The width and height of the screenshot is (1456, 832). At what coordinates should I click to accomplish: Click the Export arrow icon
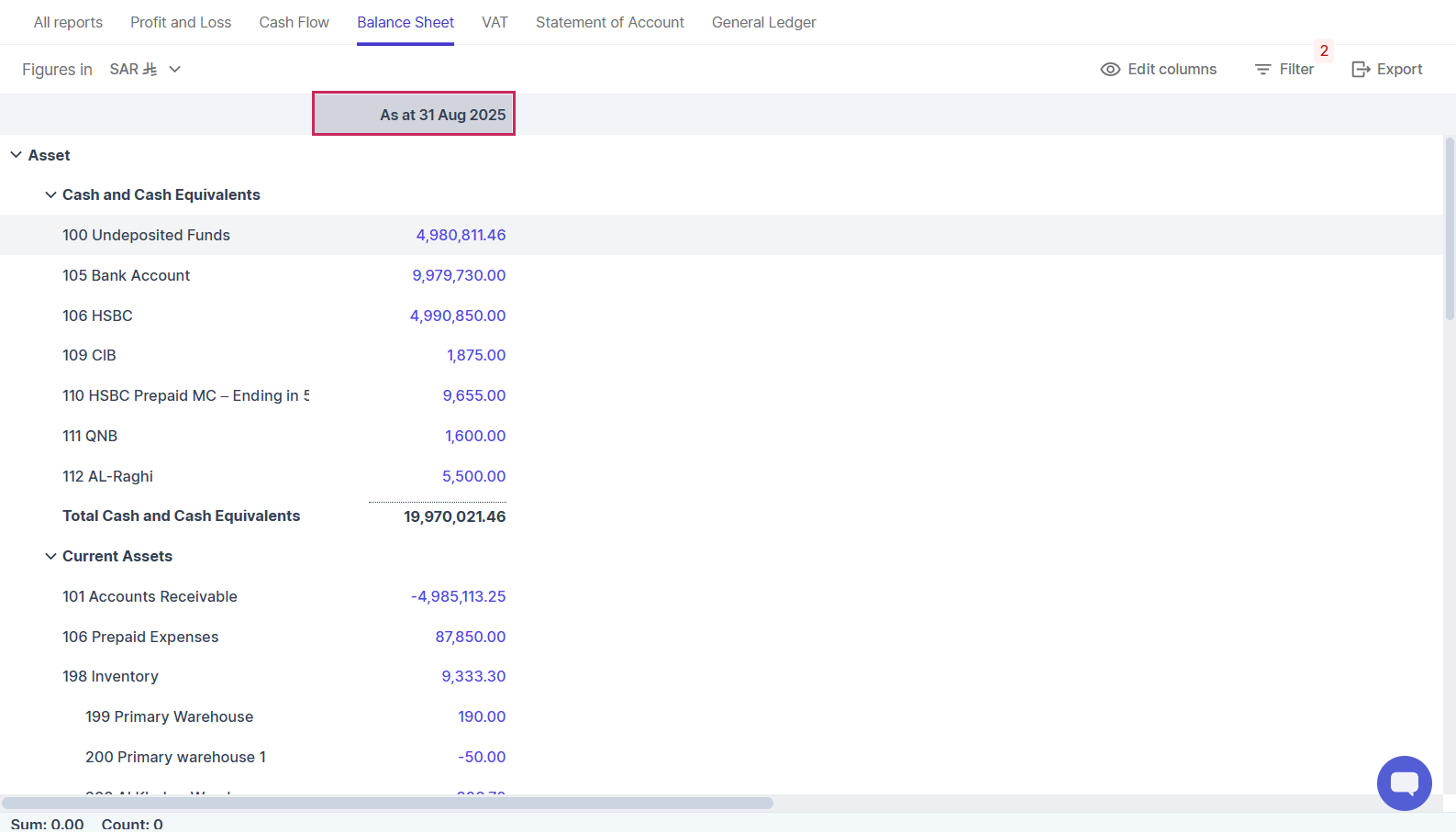coord(1361,70)
